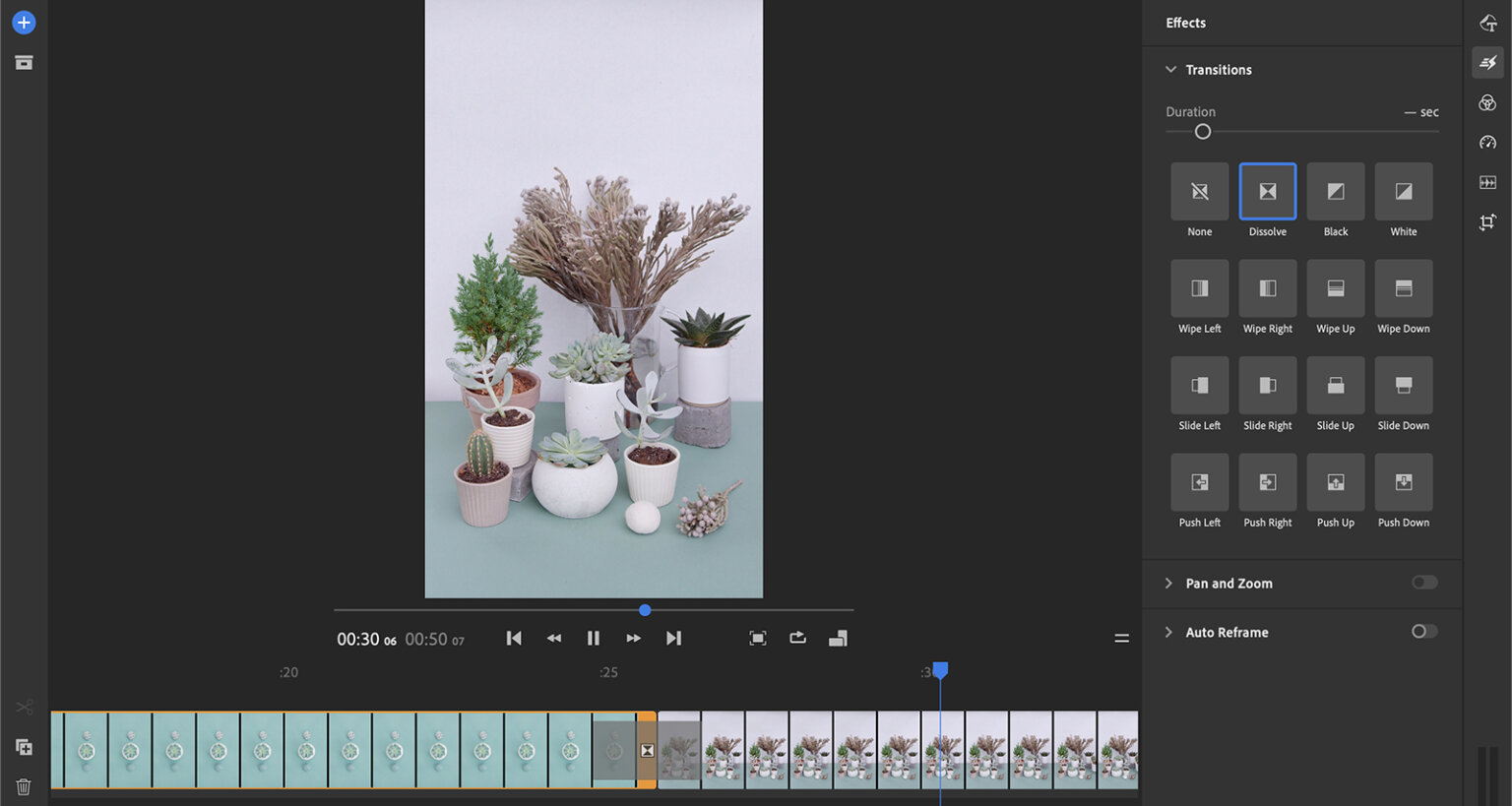Click the transition Duration slider handle

1202,132
